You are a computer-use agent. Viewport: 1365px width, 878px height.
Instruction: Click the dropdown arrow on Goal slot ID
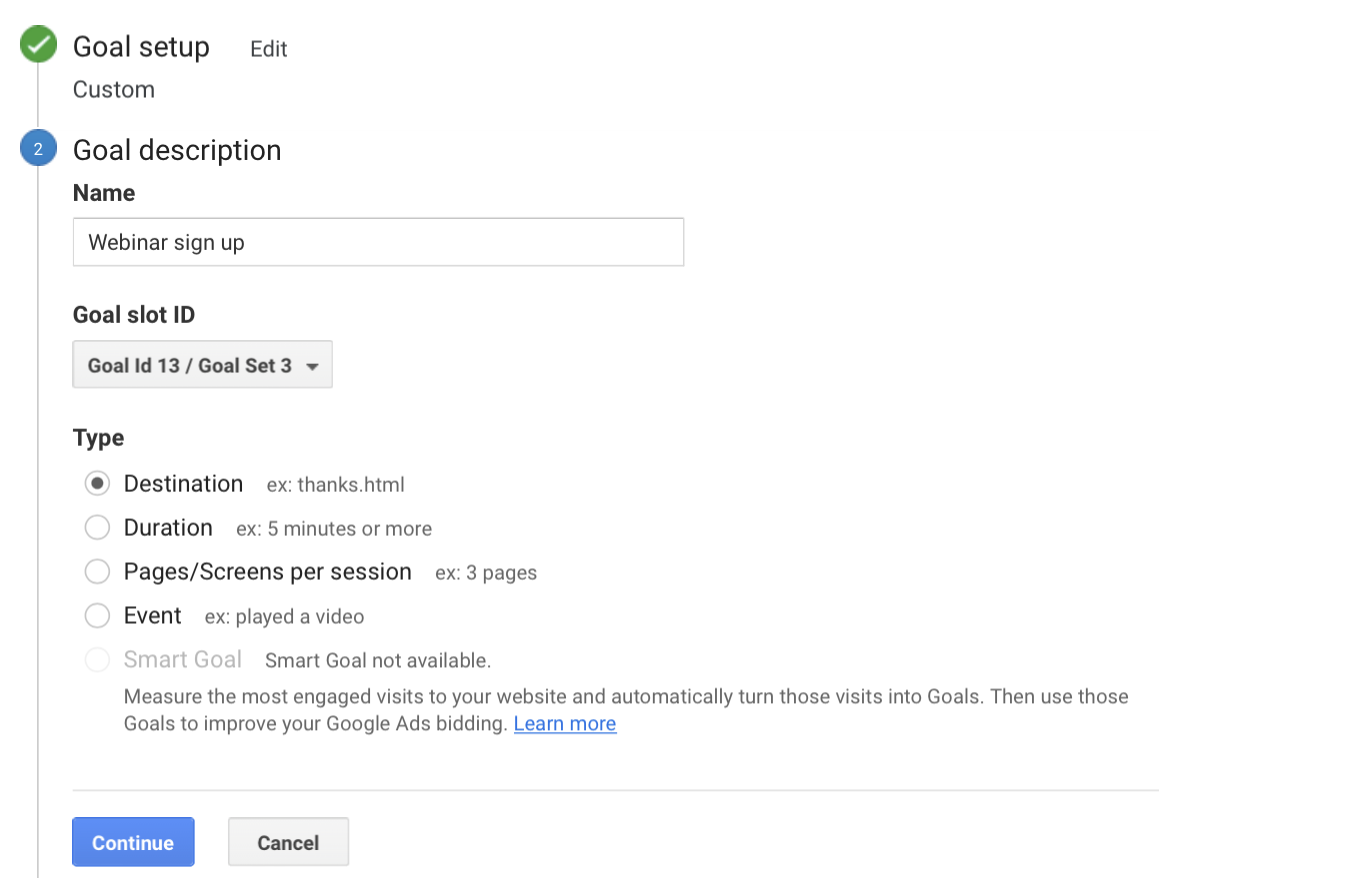312,364
